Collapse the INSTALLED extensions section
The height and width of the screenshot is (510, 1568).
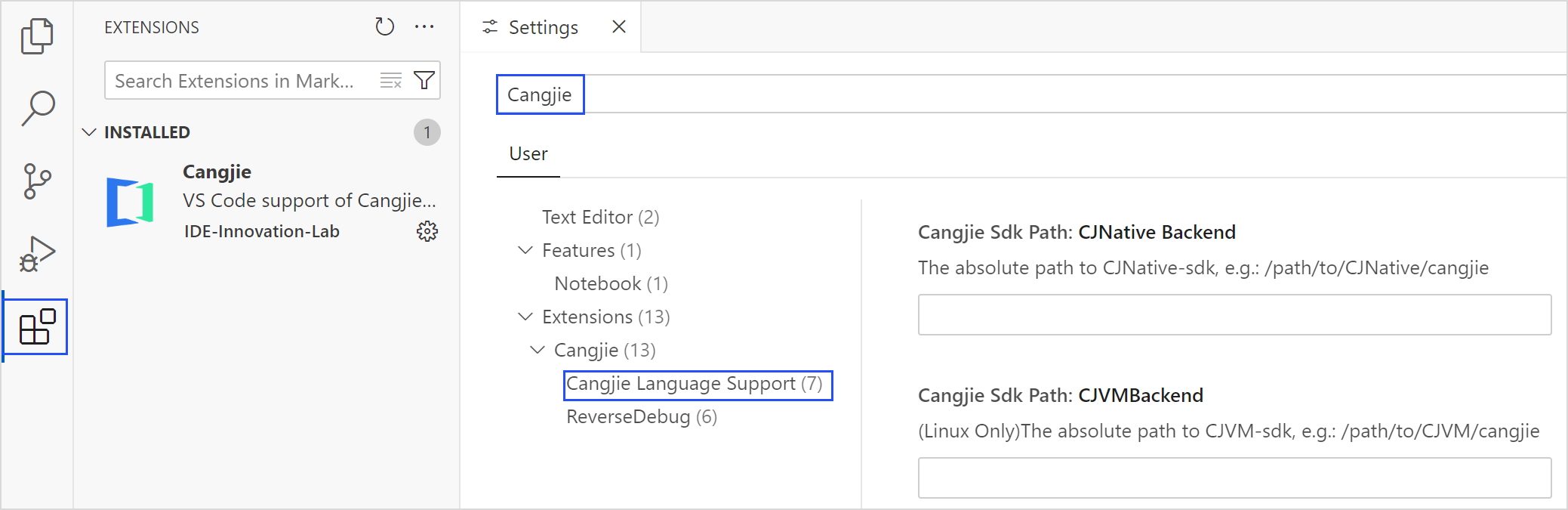(89, 132)
